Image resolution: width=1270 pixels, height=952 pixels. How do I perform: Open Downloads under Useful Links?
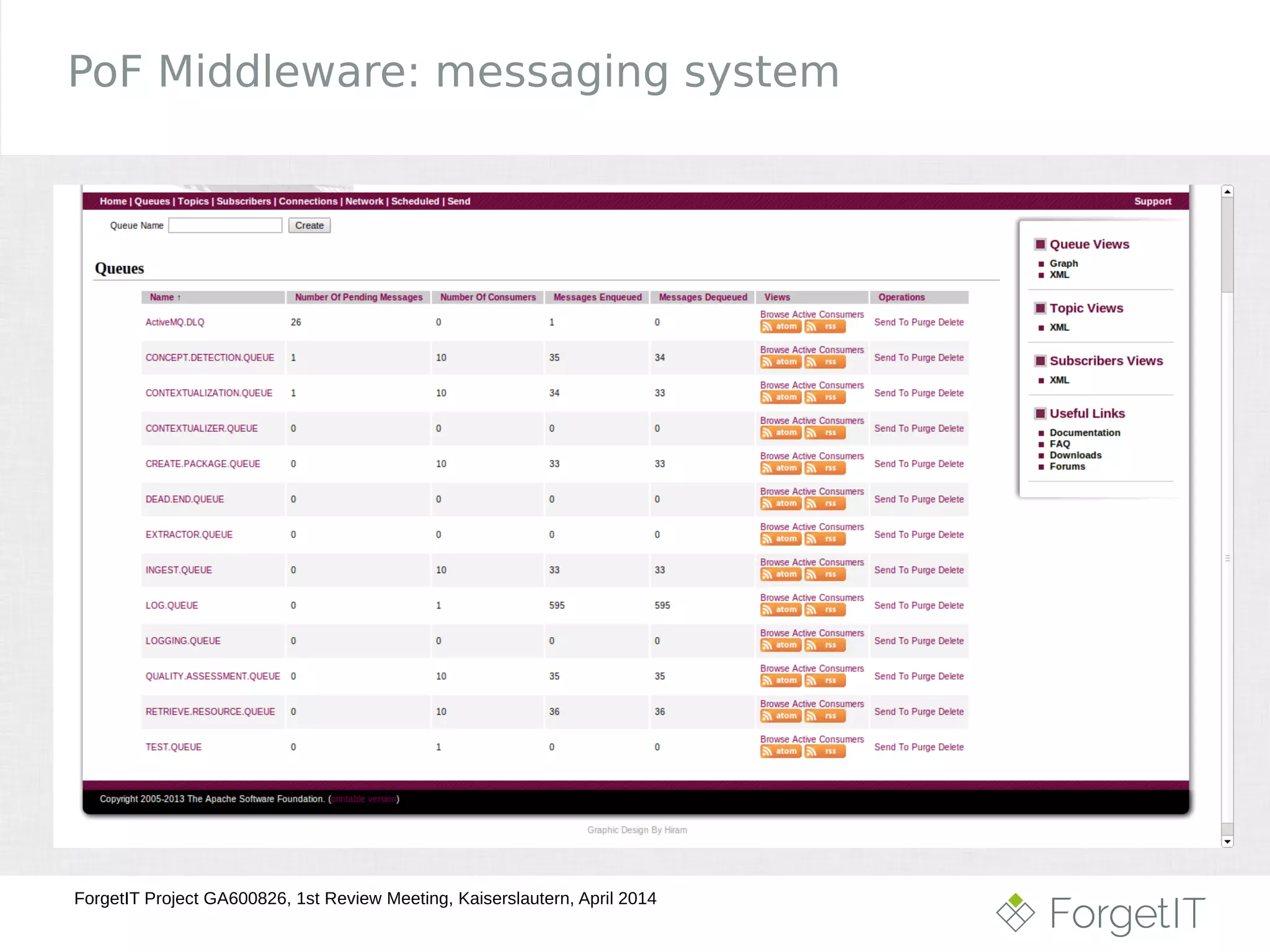(x=1075, y=455)
